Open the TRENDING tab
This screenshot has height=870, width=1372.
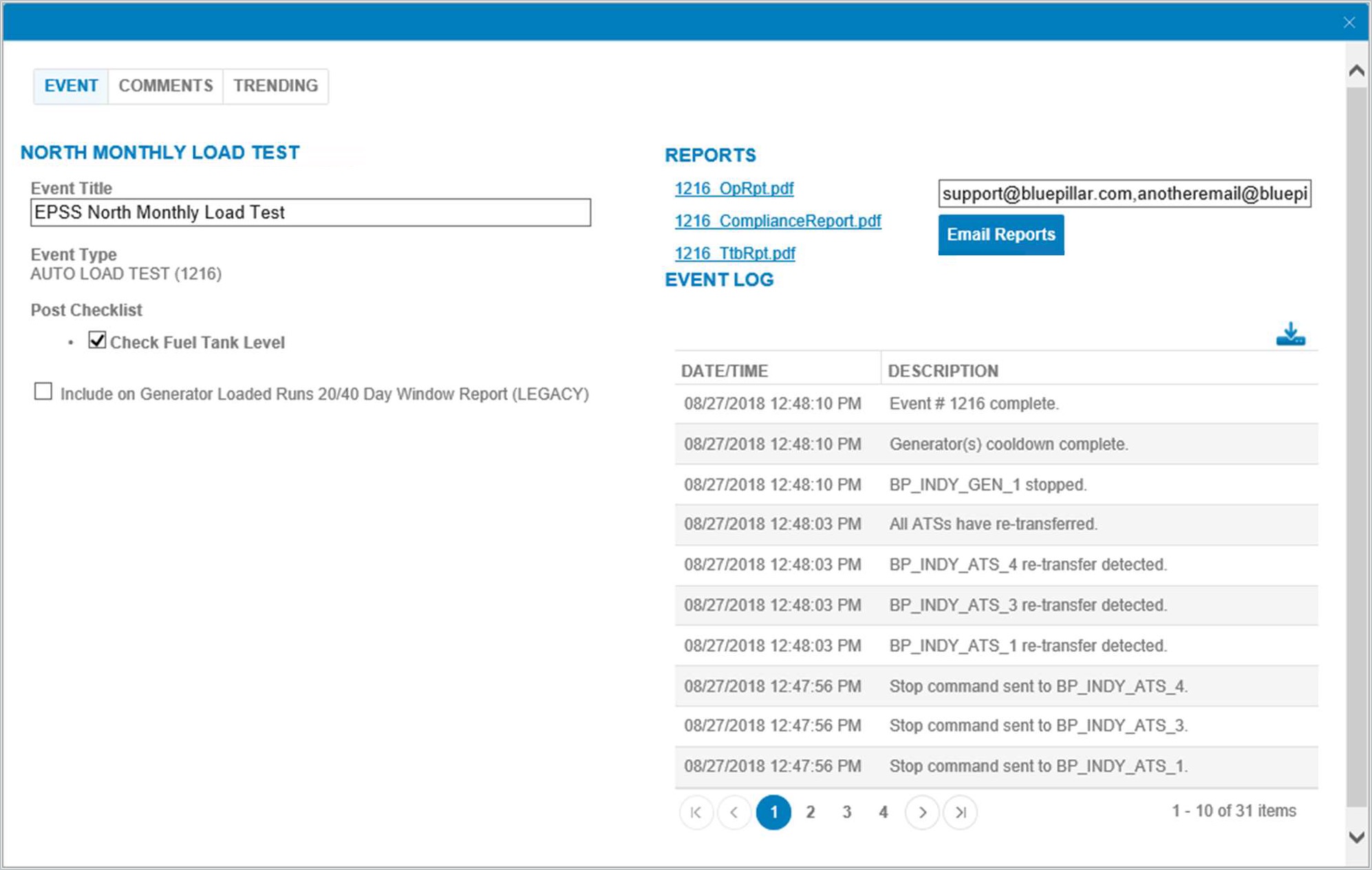pos(276,86)
